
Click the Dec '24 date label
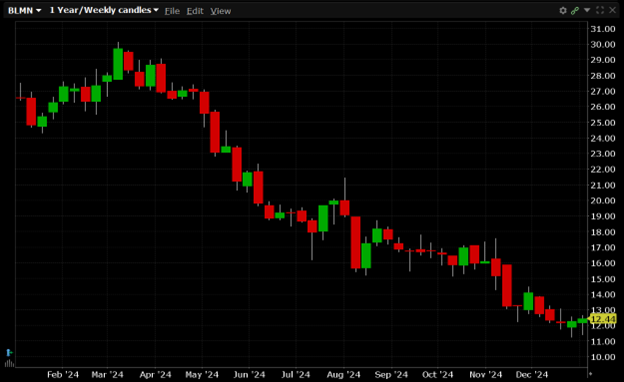click(x=532, y=375)
